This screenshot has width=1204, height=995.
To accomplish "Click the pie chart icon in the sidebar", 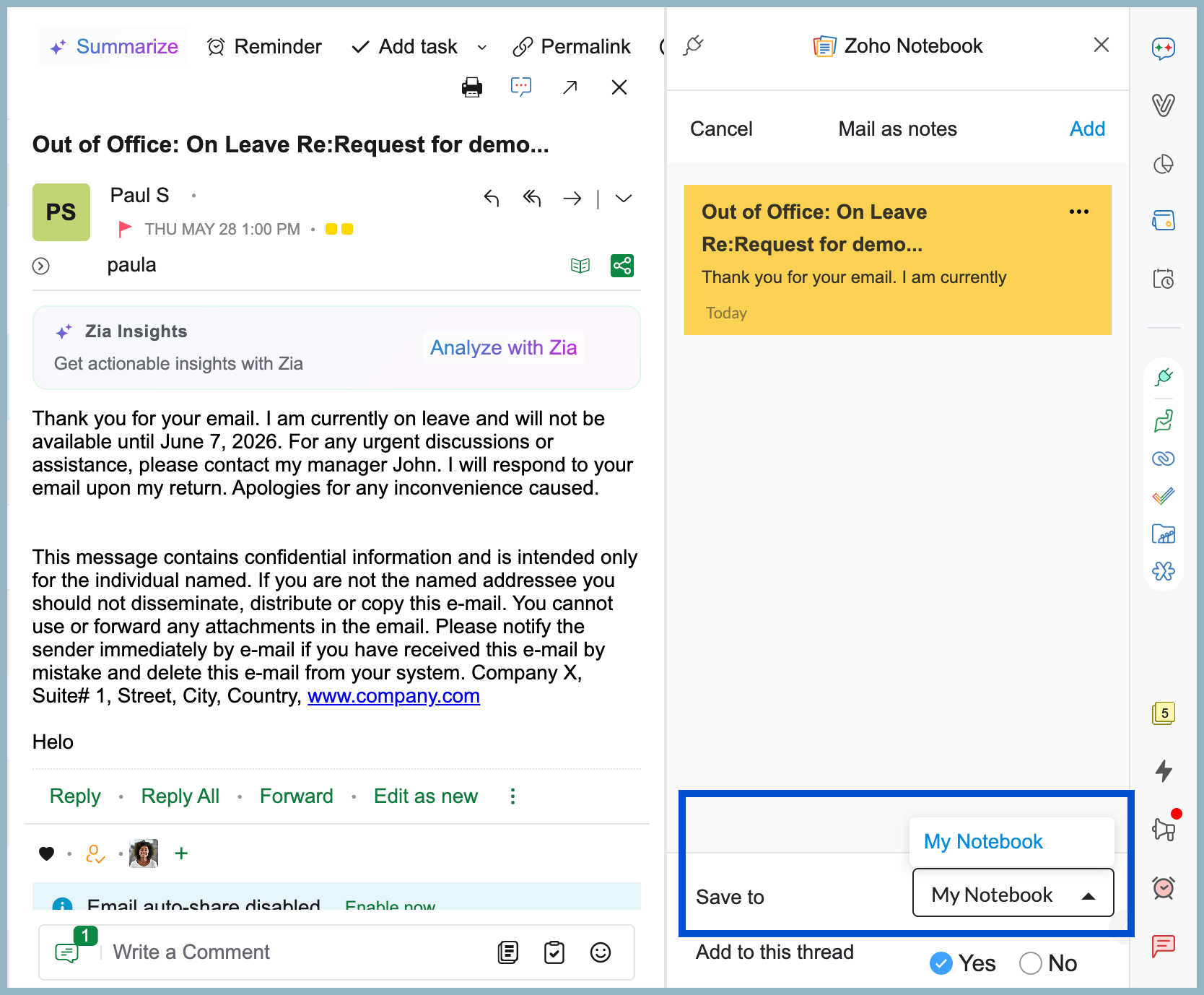I will pos(1164,164).
